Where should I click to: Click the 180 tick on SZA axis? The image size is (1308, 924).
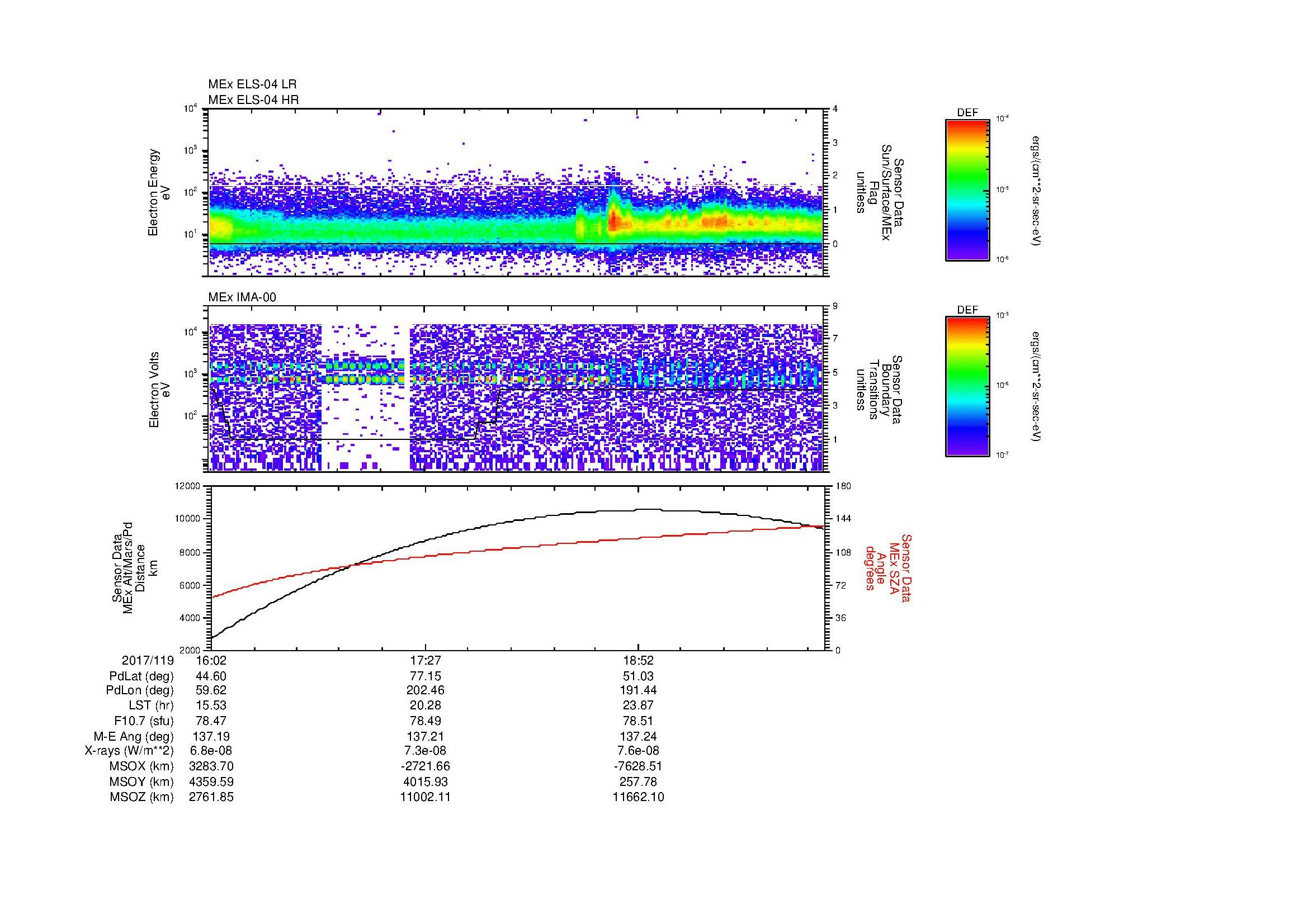843,486
